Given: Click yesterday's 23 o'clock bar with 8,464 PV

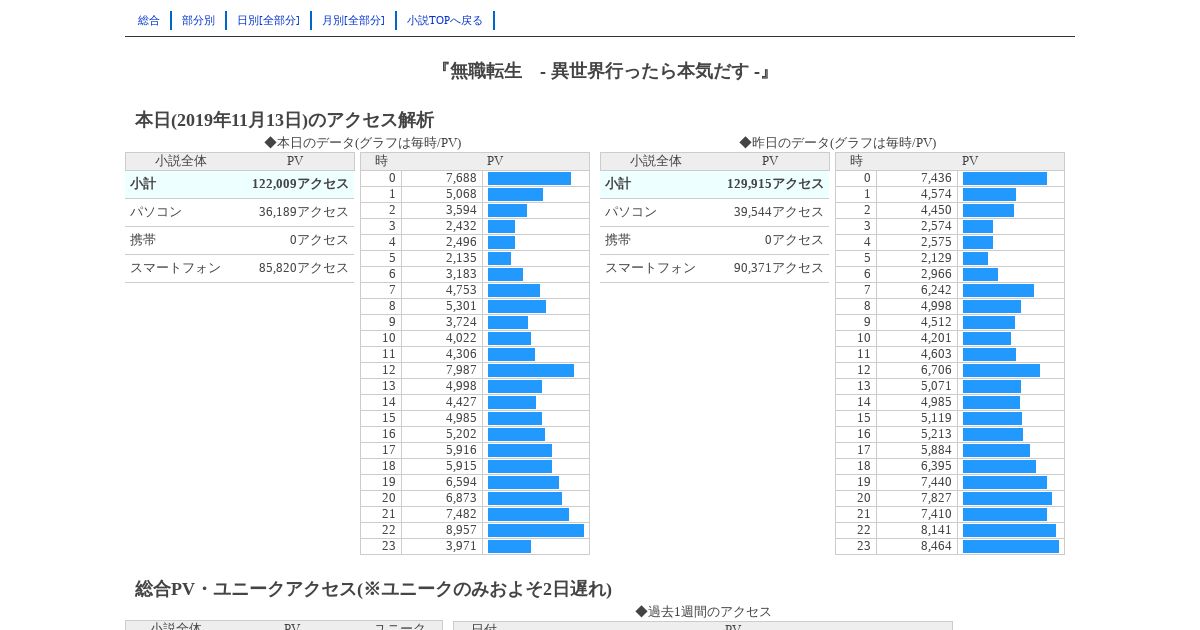Looking at the screenshot, I should point(1011,546).
